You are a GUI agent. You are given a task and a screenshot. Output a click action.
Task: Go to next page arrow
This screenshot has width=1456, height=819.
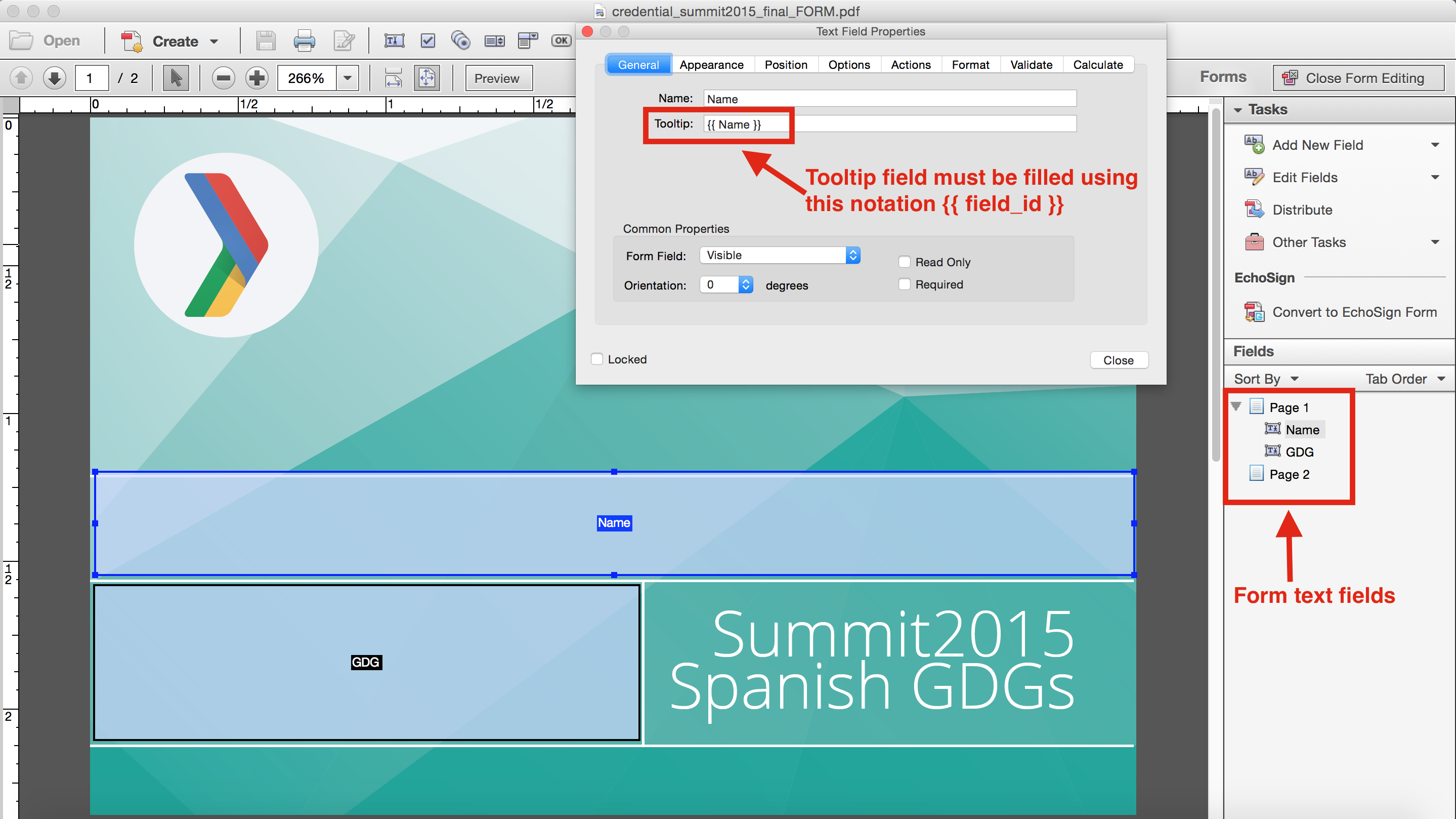[x=55, y=78]
